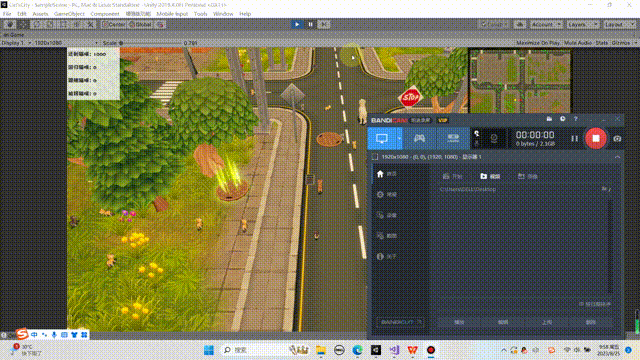Open the GameObject menu

coord(69,14)
